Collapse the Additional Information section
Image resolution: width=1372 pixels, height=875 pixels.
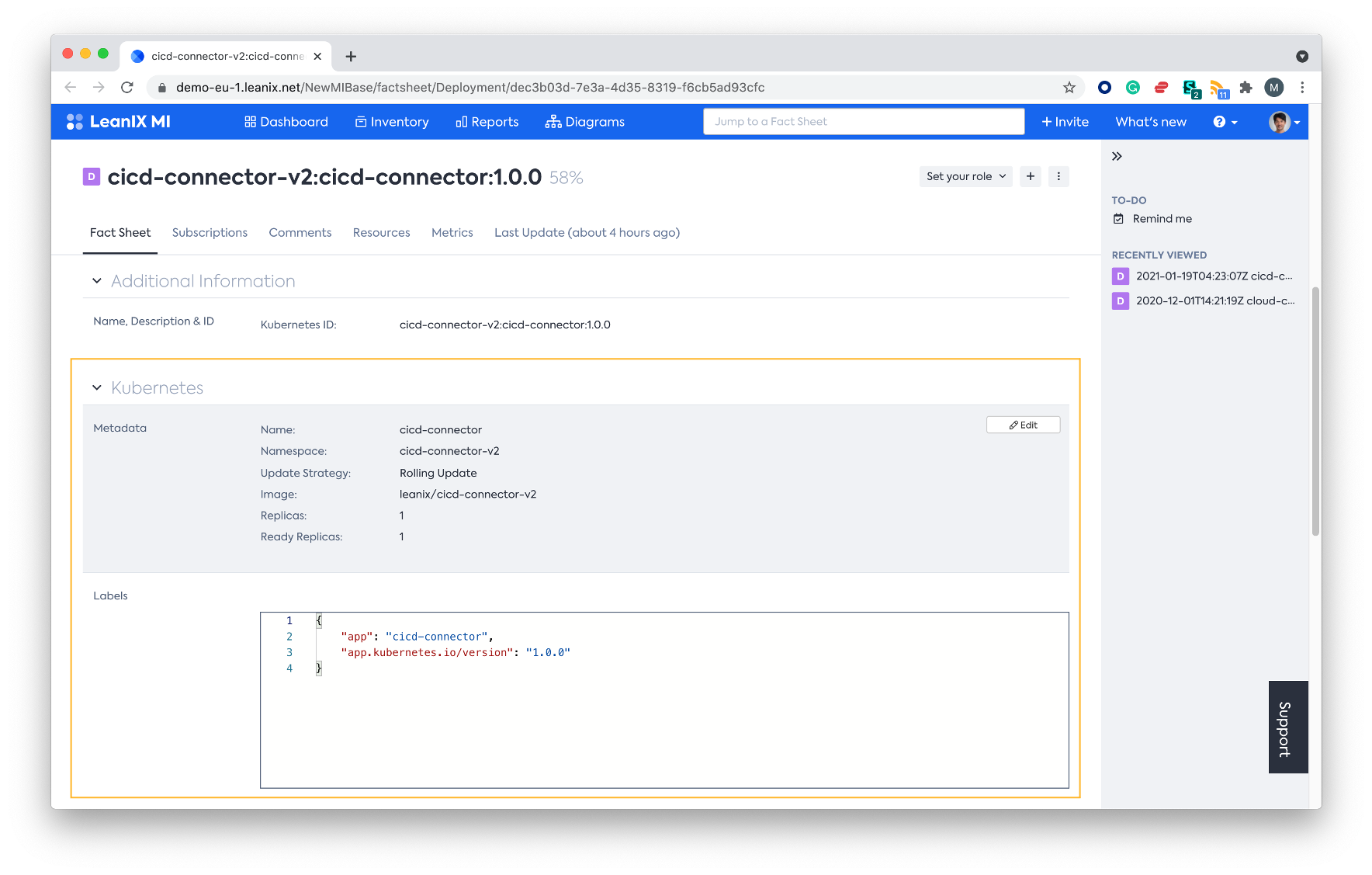tap(97, 281)
